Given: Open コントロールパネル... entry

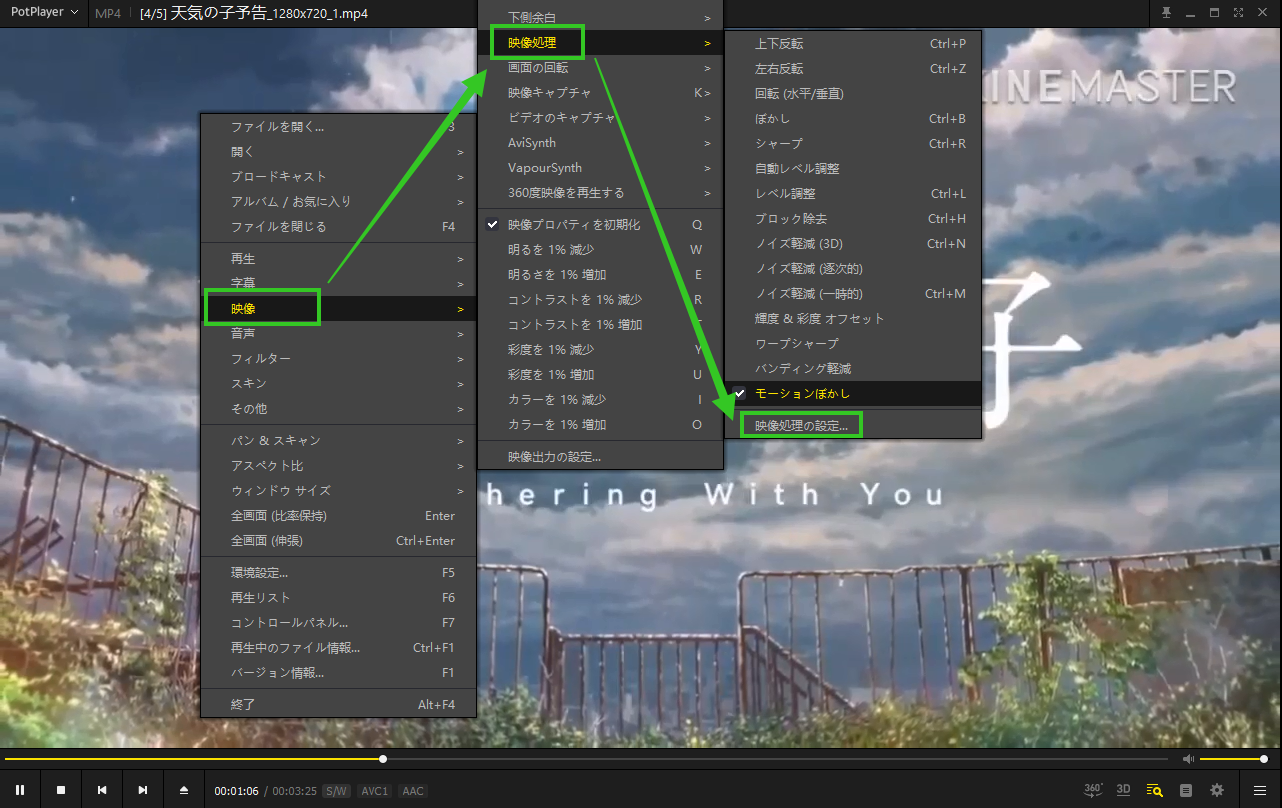Looking at the screenshot, I should coord(338,623).
